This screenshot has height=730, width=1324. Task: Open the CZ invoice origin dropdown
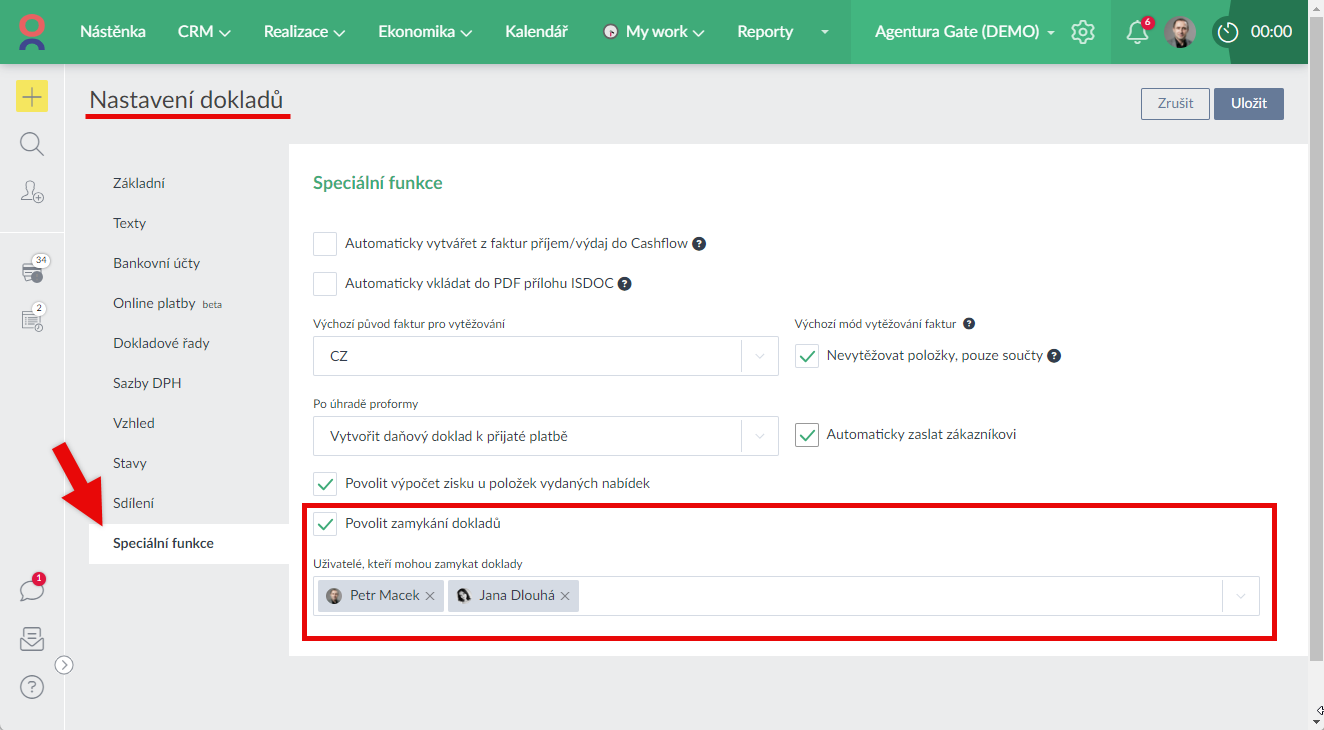coord(545,356)
